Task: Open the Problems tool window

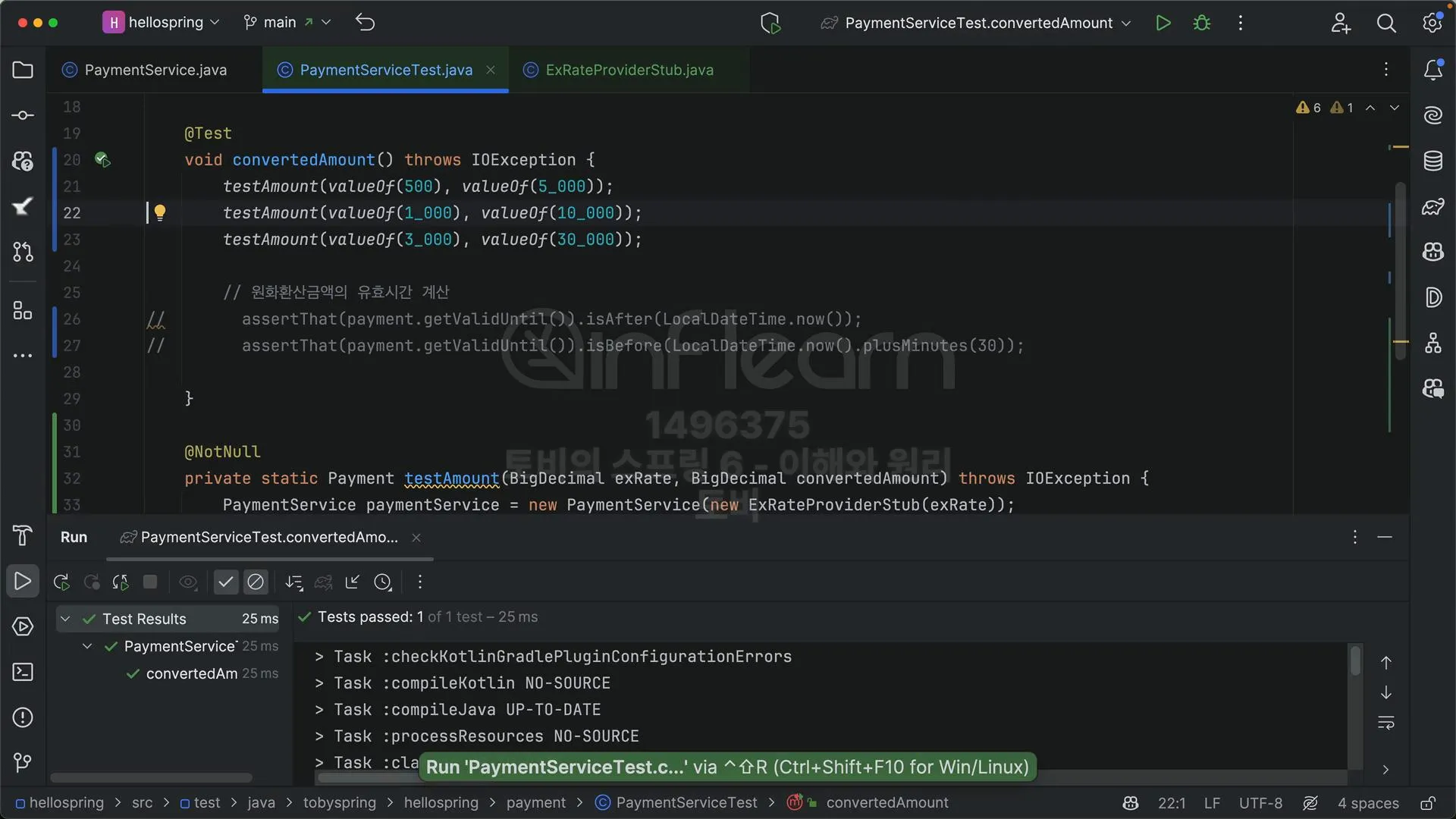Action: coord(23,717)
